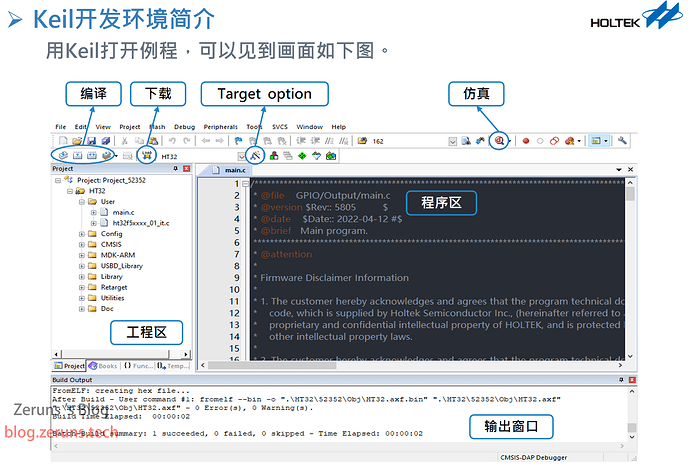Expand the Config folder in project tree

pos(80,234)
